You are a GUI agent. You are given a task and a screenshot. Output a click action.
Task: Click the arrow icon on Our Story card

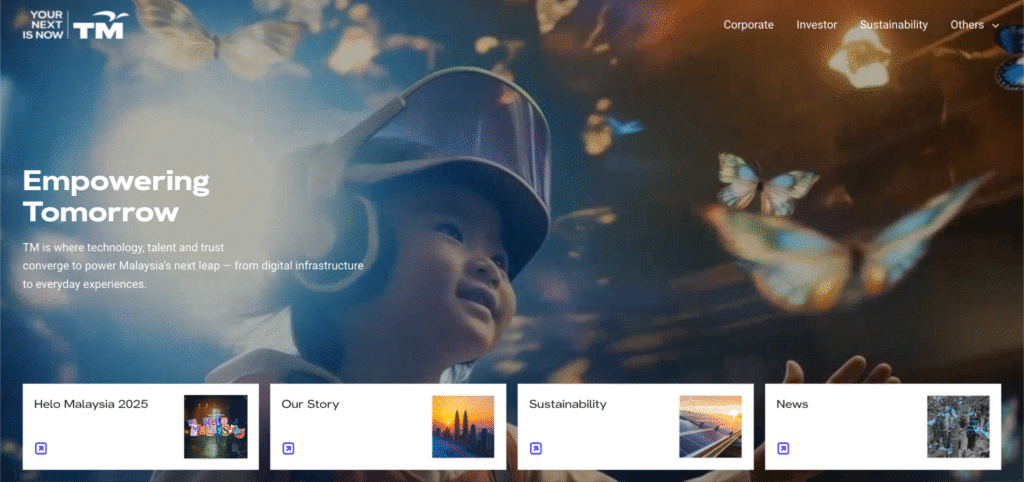tap(288, 448)
